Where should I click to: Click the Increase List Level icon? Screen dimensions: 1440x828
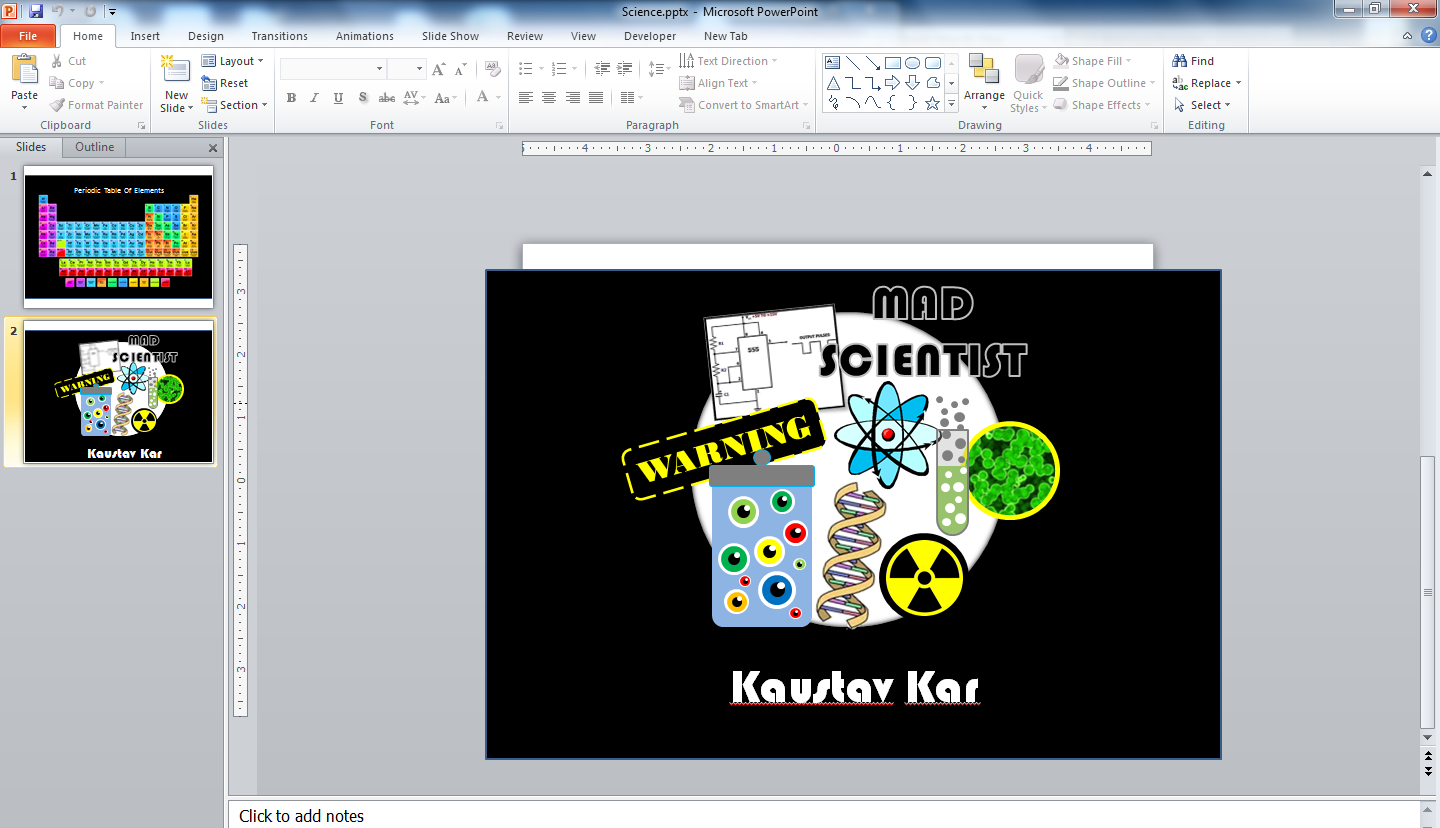coord(626,69)
